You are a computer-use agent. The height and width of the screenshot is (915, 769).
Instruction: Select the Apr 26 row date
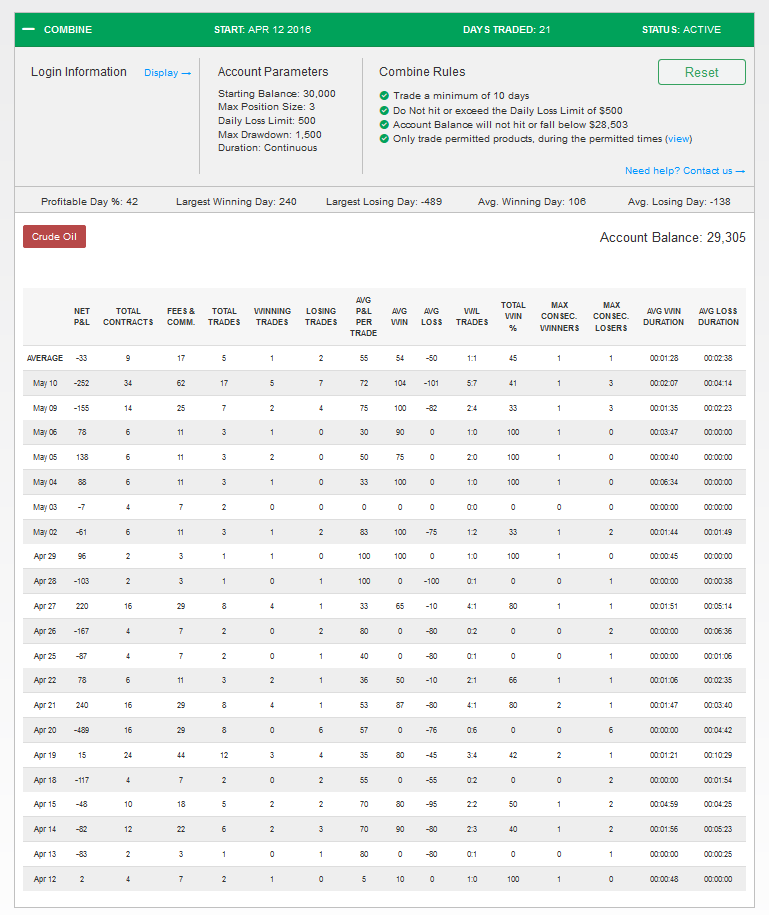(x=45, y=631)
